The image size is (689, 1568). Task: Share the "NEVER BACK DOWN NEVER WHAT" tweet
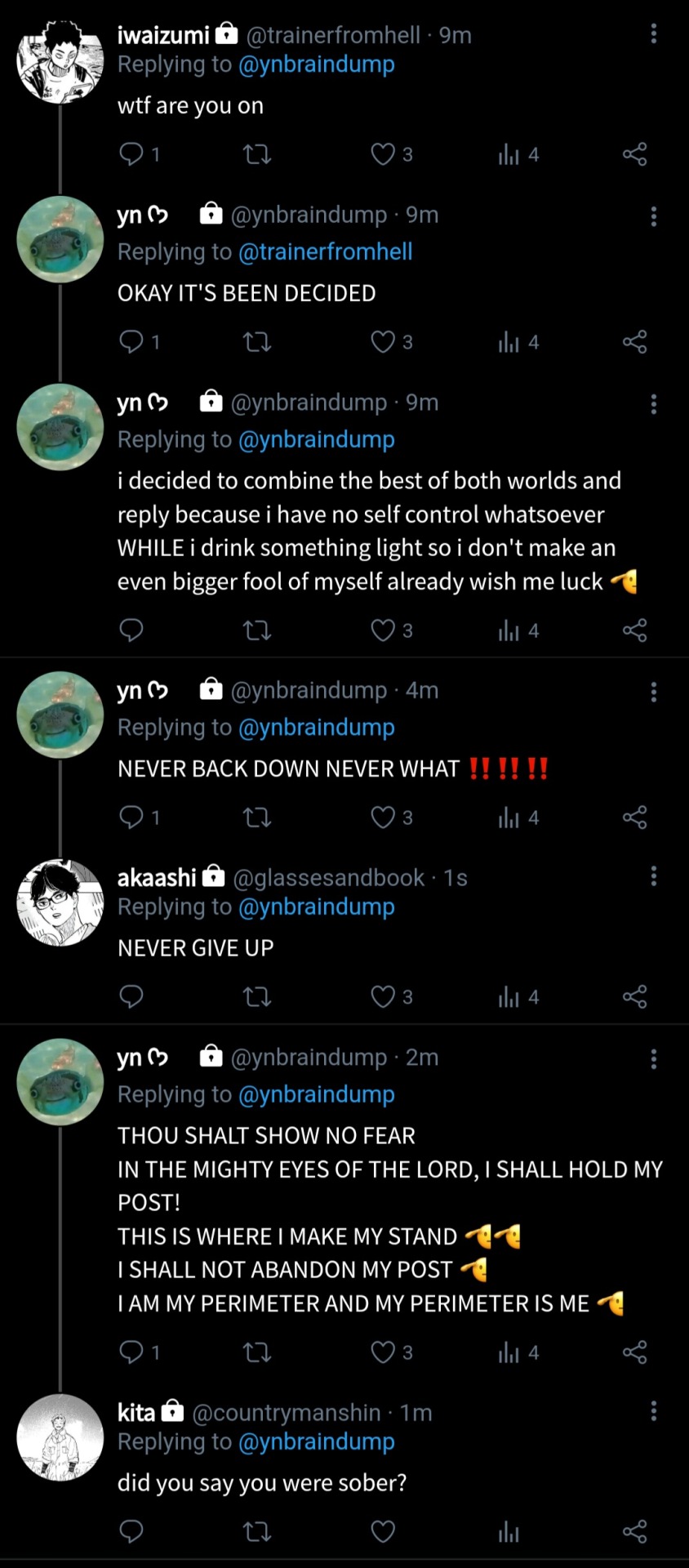coord(634,817)
